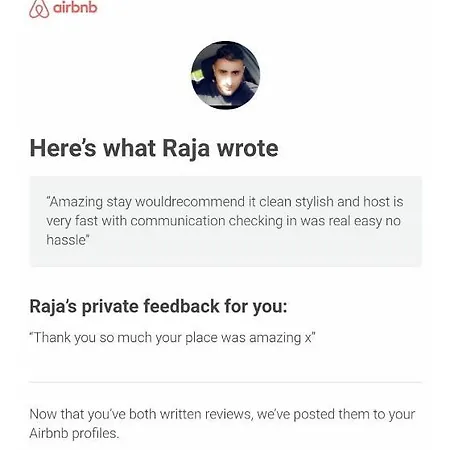Click the word "hassle" ending the review
Image resolution: width=450 pixels, height=450 pixels.
click(66, 240)
